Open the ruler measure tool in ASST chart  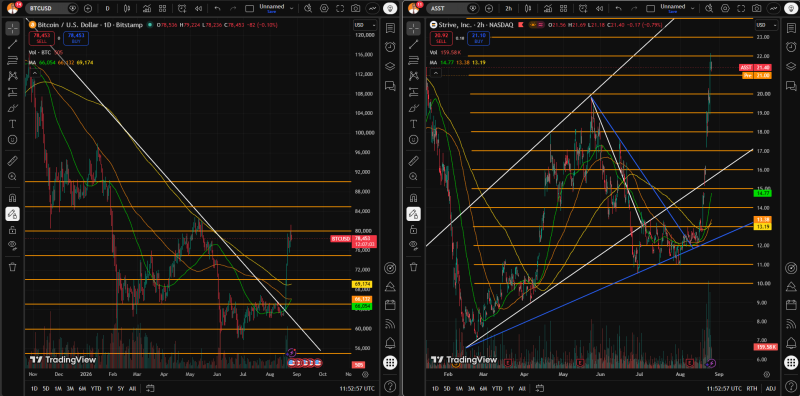click(x=412, y=162)
